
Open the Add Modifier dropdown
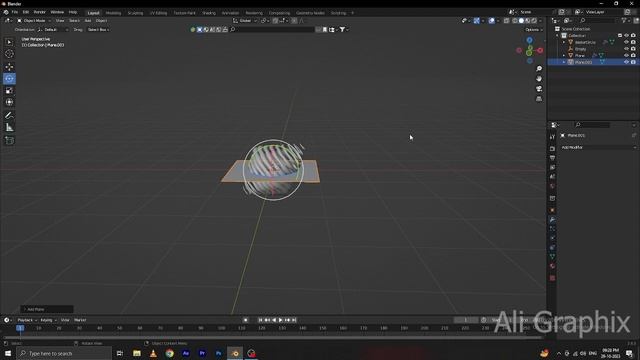pos(599,147)
